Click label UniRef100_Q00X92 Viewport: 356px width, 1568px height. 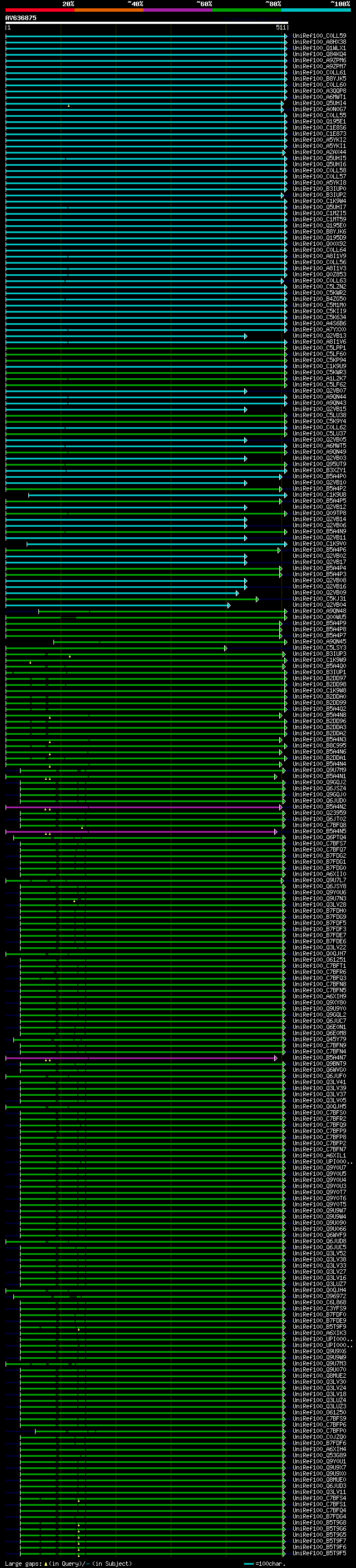click(x=319, y=244)
